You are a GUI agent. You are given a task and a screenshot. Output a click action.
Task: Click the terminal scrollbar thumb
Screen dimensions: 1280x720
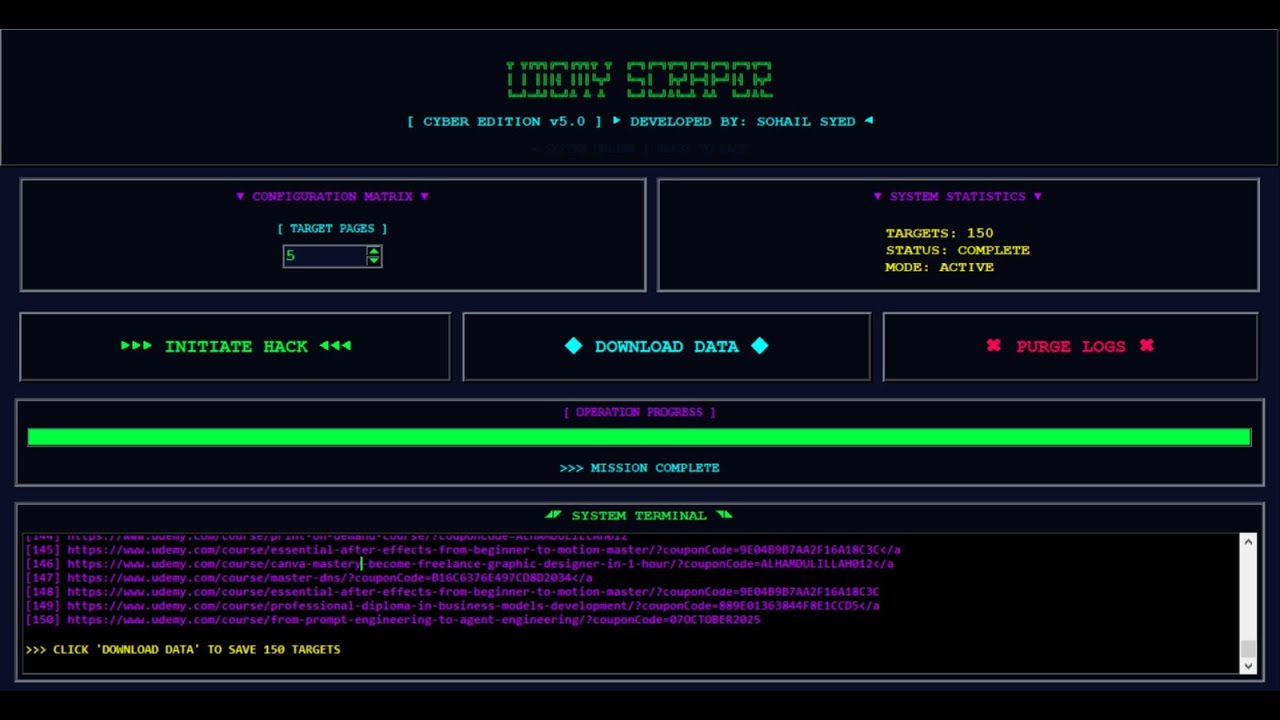[1248, 648]
